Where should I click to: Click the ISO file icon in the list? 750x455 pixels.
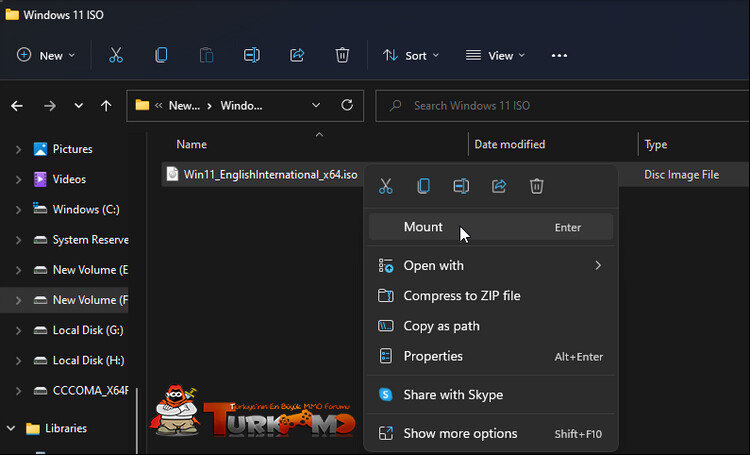tap(172, 174)
